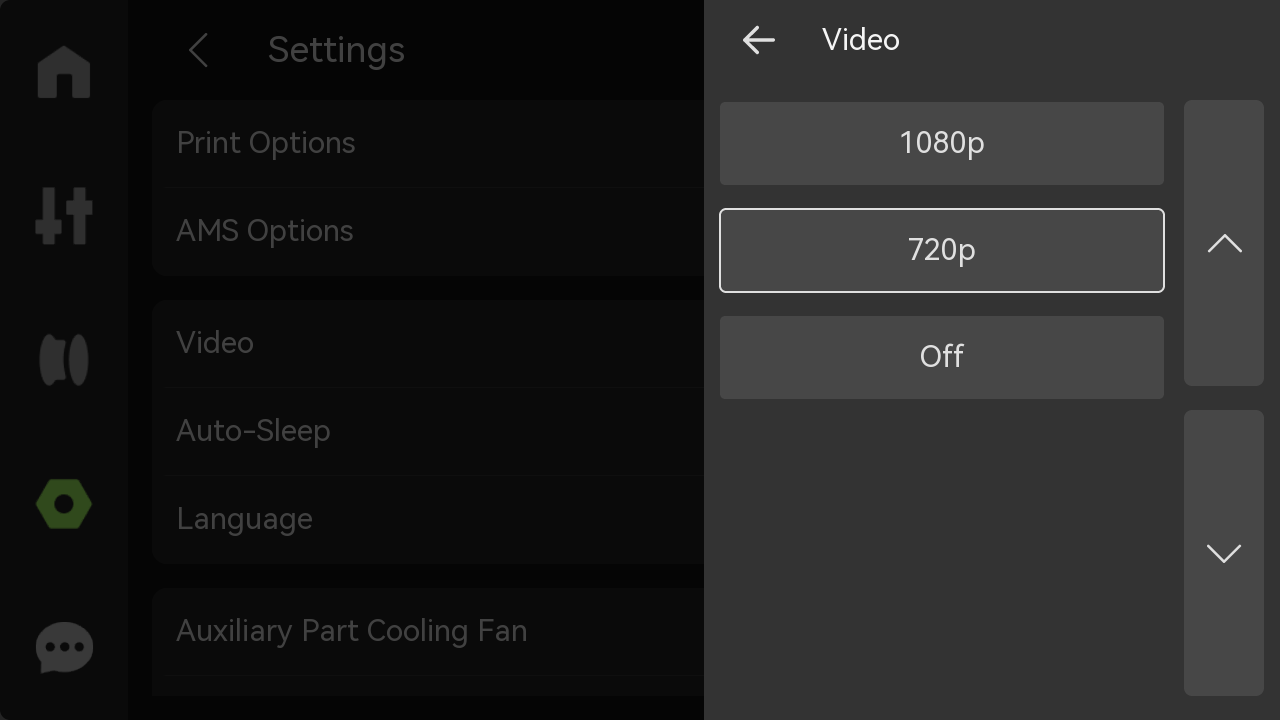Click the Video panel title text
The width and height of the screenshot is (1280, 720).
[x=861, y=40]
